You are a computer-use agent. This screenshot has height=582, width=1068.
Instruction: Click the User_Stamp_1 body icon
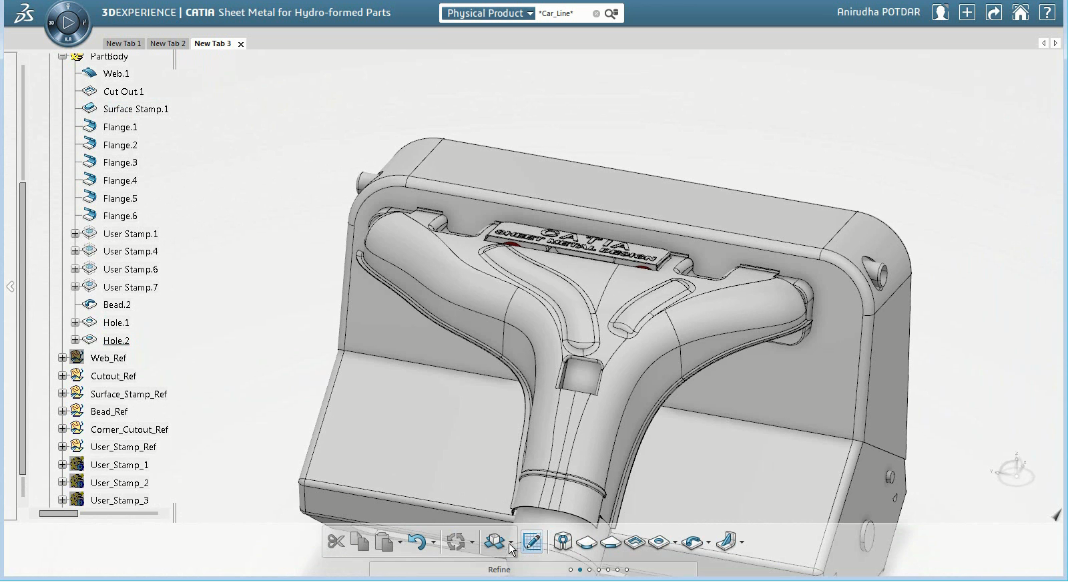[77, 465]
